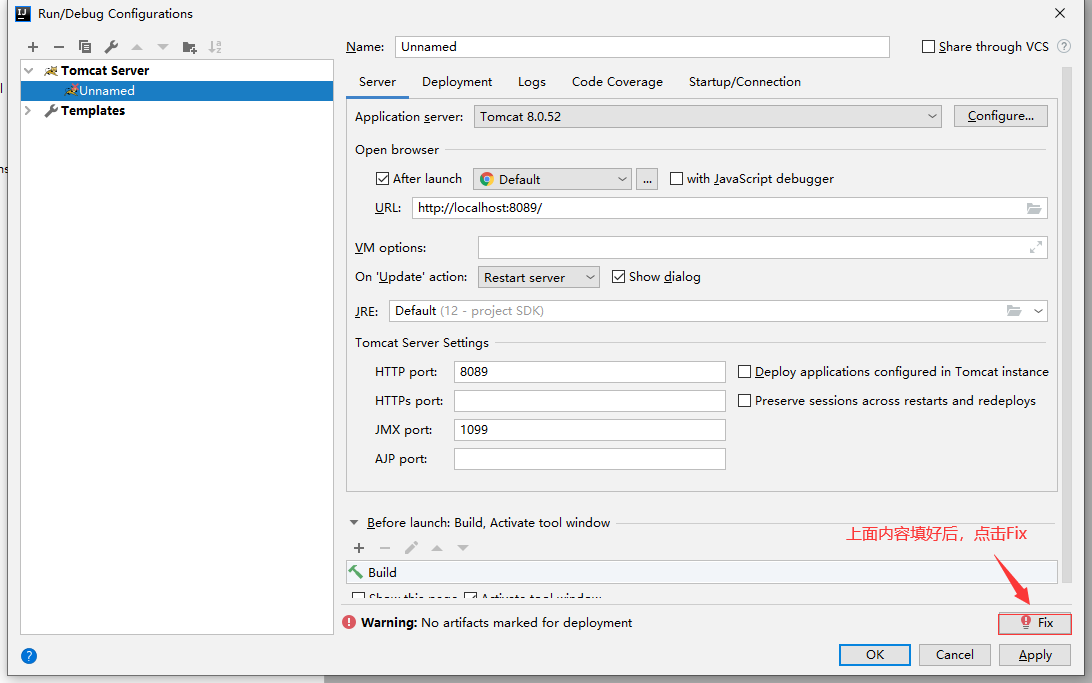The image size is (1092, 683).
Task: Click Fix button
Action: pyautogui.click(x=1035, y=622)
